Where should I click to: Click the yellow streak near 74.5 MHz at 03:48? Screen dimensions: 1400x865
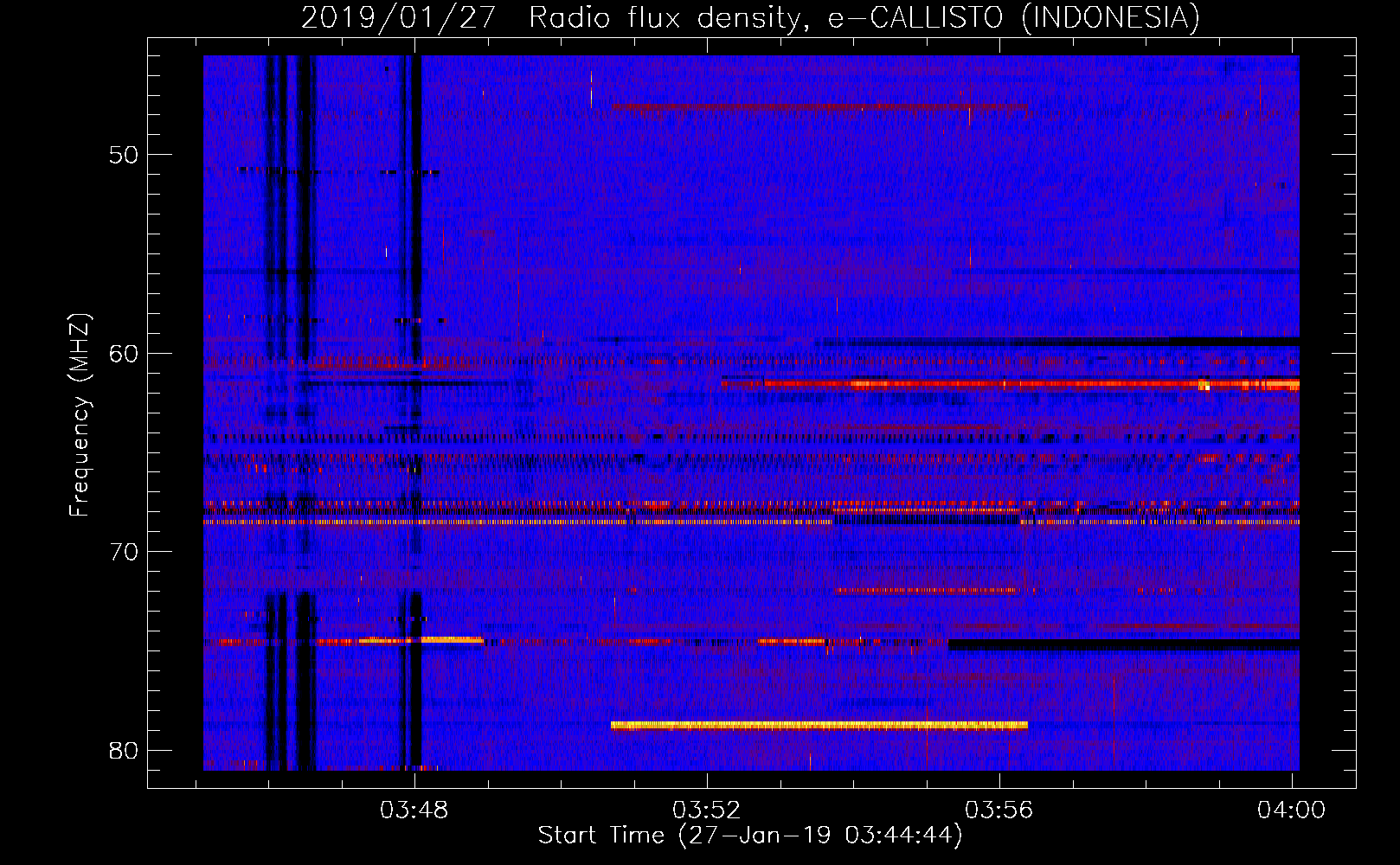click(x=421, y=640)
